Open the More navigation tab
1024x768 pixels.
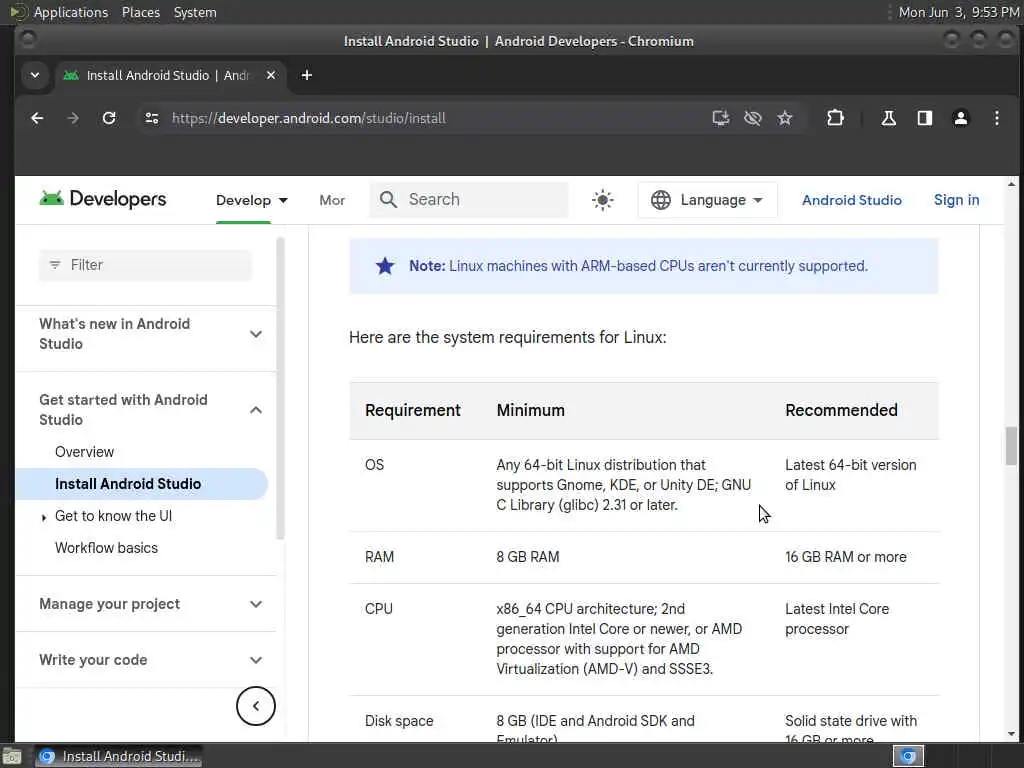(332, 200)
